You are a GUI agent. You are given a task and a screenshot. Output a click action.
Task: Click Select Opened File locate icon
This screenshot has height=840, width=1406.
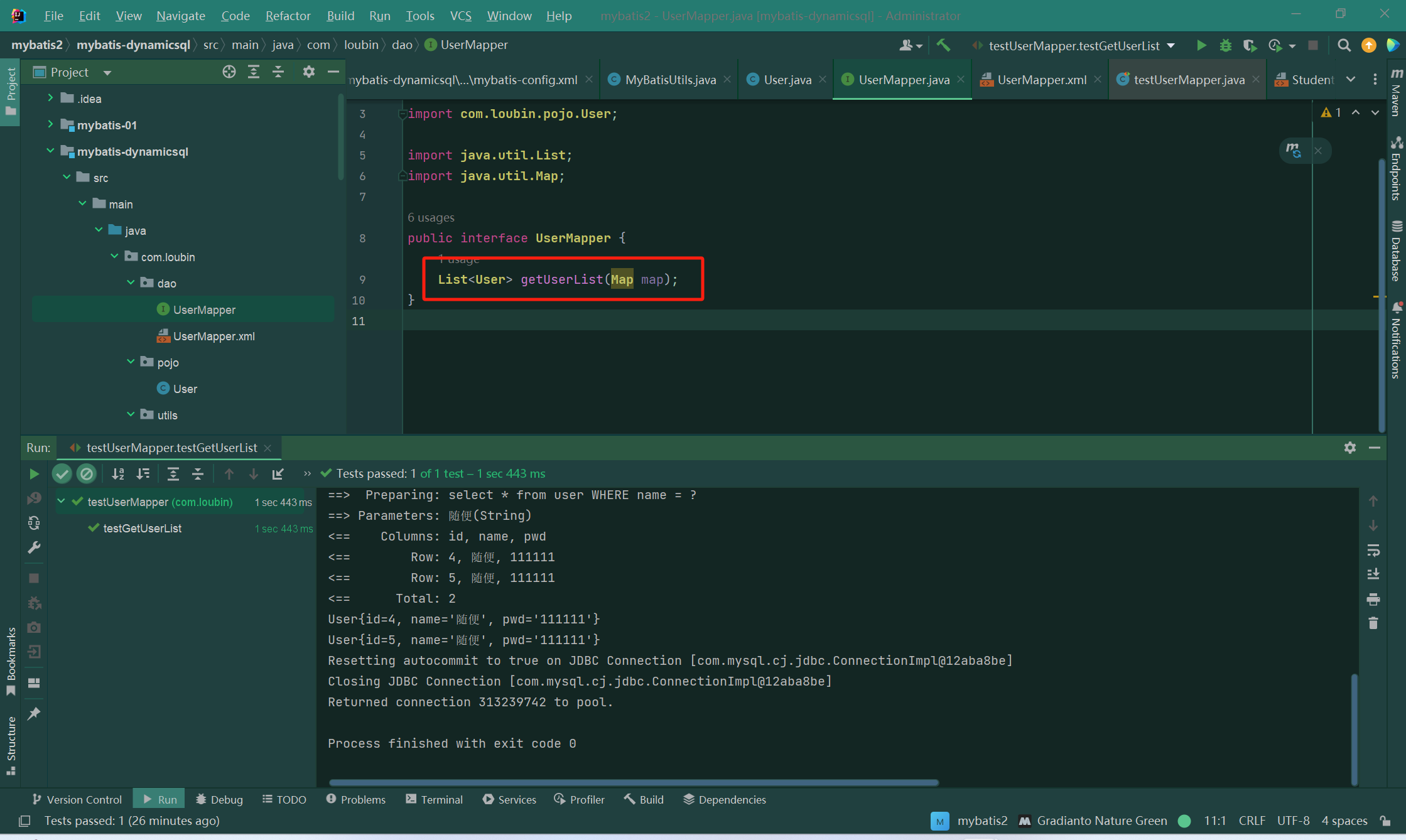click(229, 72)
